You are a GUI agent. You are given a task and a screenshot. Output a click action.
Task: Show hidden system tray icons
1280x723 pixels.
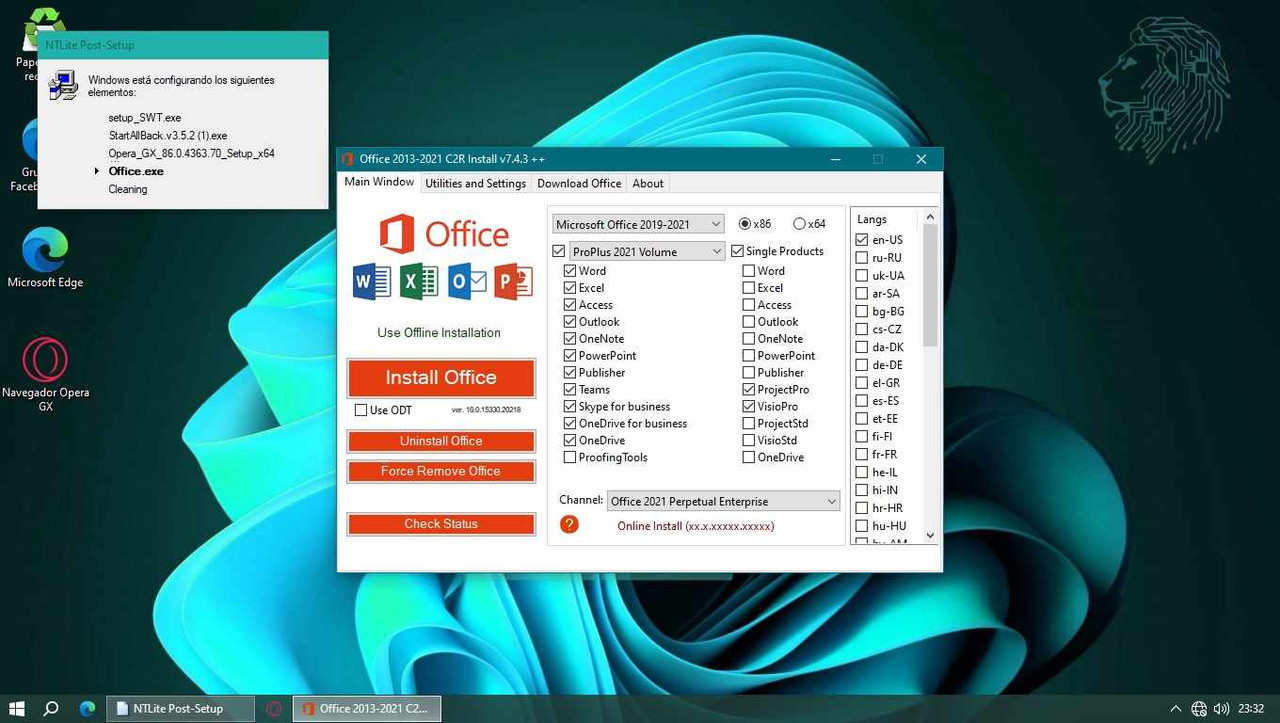pyautogui.click(x=1176, y=709)
